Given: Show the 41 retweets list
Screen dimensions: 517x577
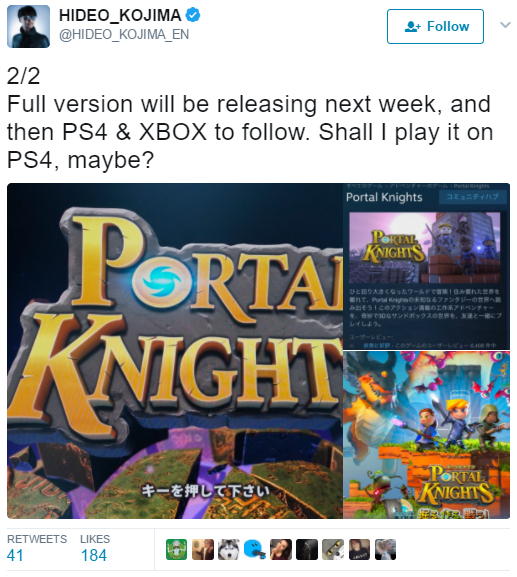Looking at the screenshot, I should [37, 549].
